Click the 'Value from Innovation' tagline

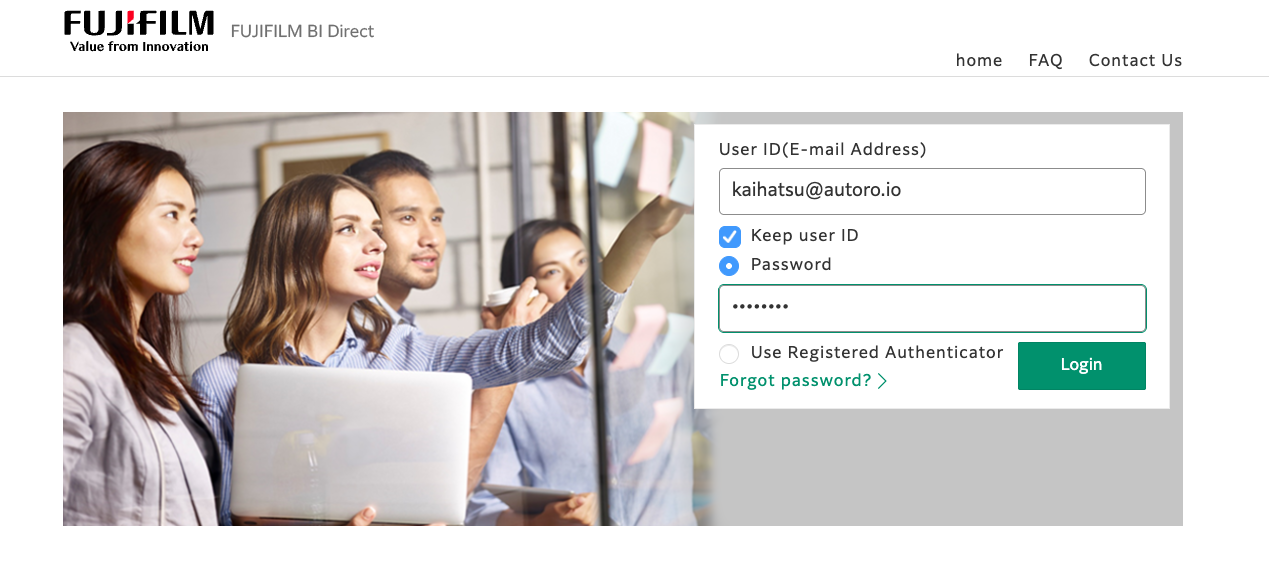coord(139,46)
